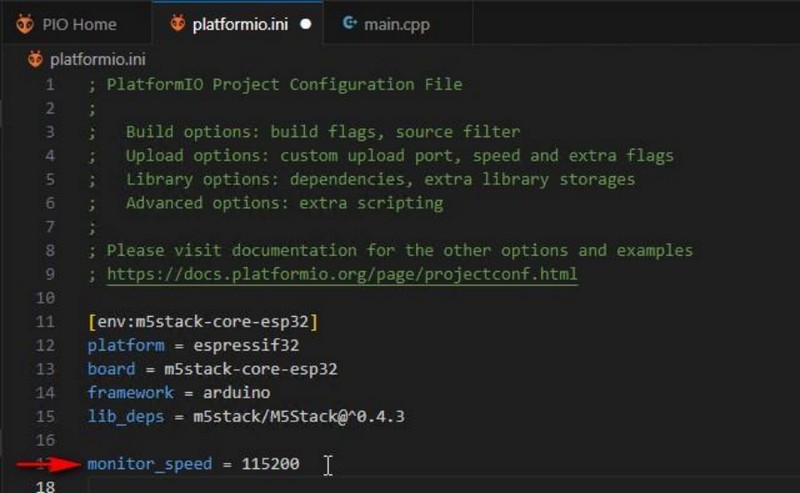This screenshot has height=493, width=800.
Task: Click the platformio.ini breadcrumb label
Action: (97, 60)
